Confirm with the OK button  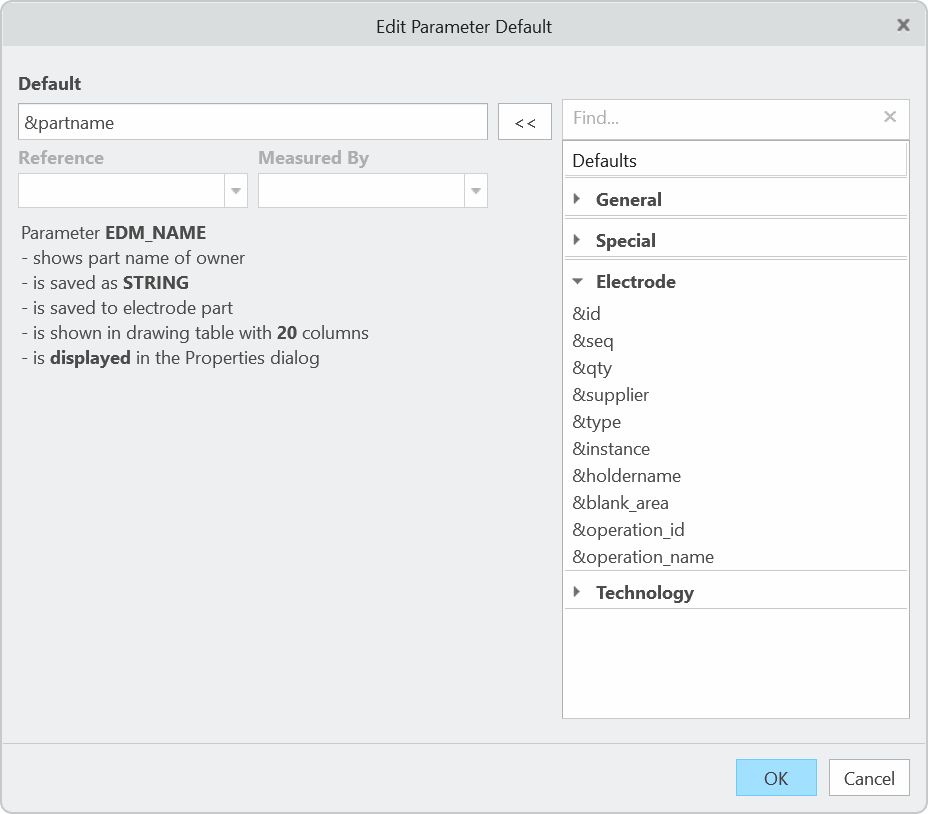point(776,778)
